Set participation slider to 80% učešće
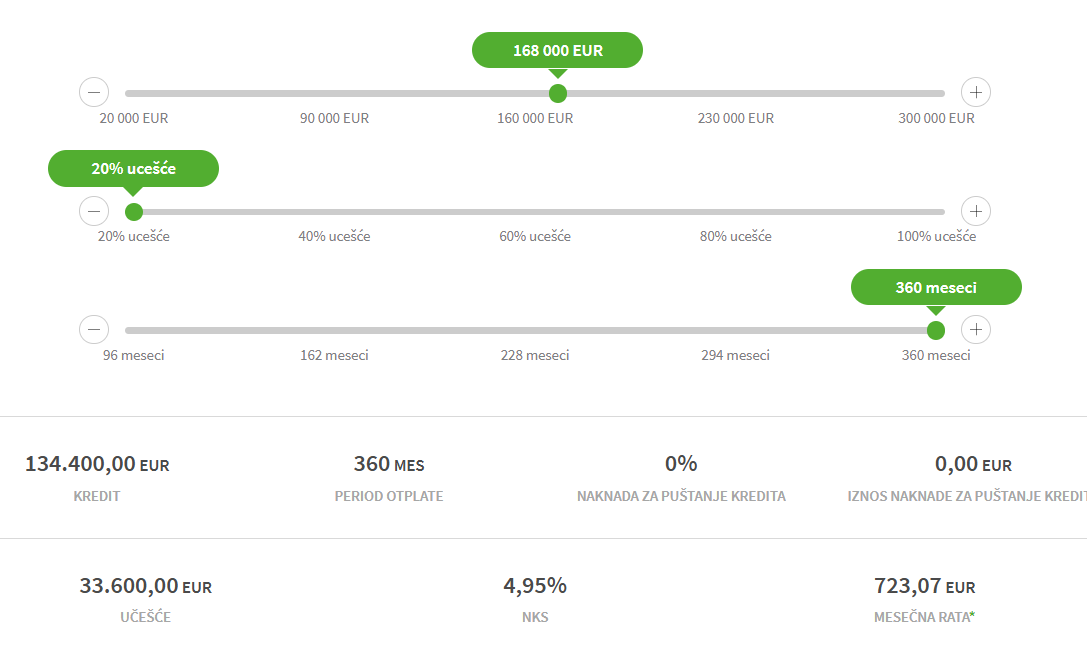Screen dimensions: 1087x654 tap(736, 211)
